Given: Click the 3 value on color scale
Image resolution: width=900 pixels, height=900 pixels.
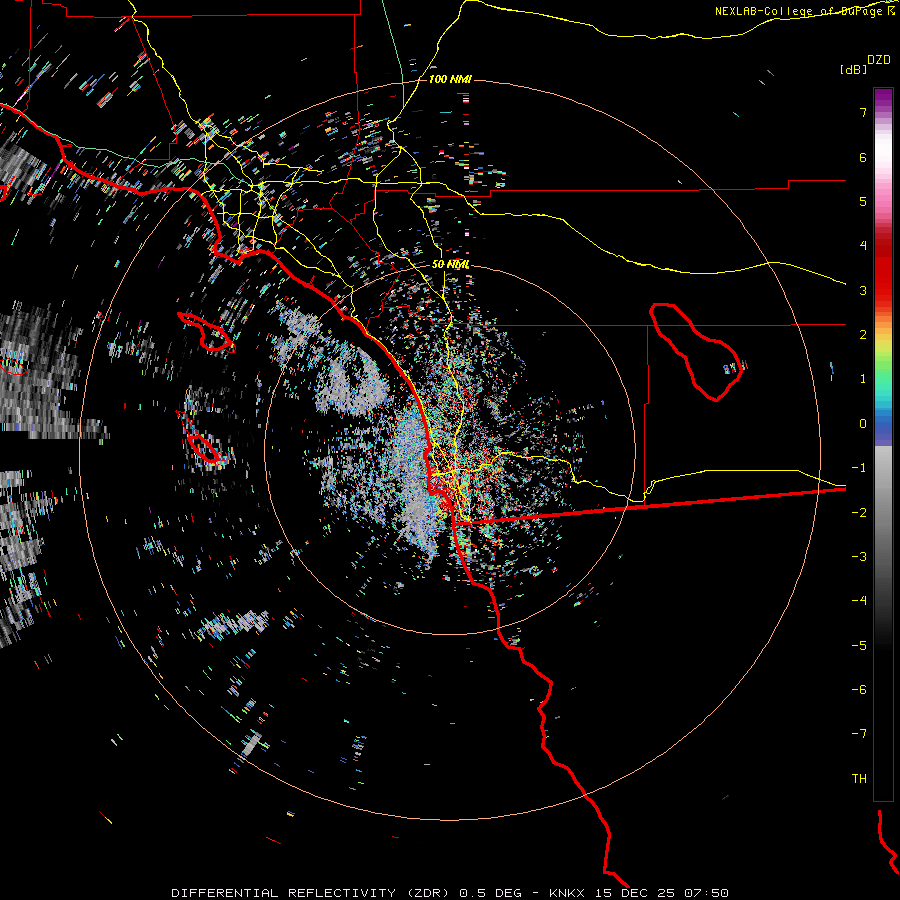Looking at the screenshot, I should coord(863,290).
